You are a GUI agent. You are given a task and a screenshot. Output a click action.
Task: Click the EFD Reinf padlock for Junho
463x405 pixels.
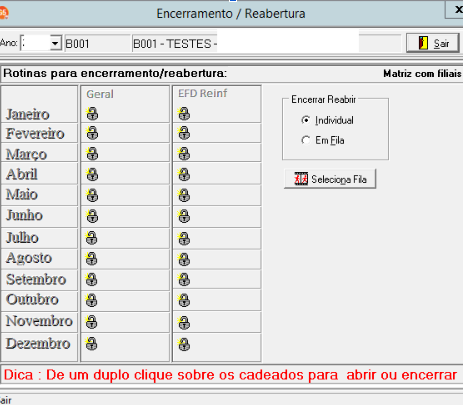click(184, 216)
